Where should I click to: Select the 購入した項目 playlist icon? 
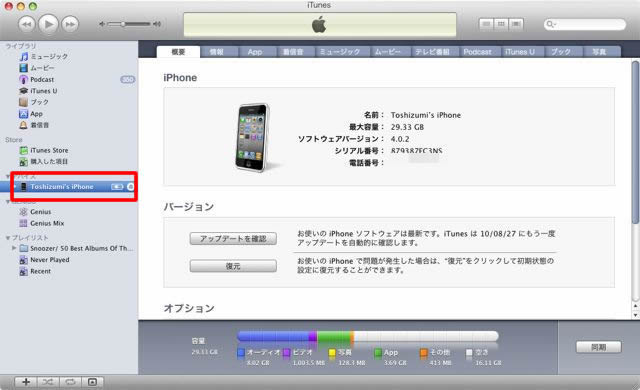click(x=24, y=162)
